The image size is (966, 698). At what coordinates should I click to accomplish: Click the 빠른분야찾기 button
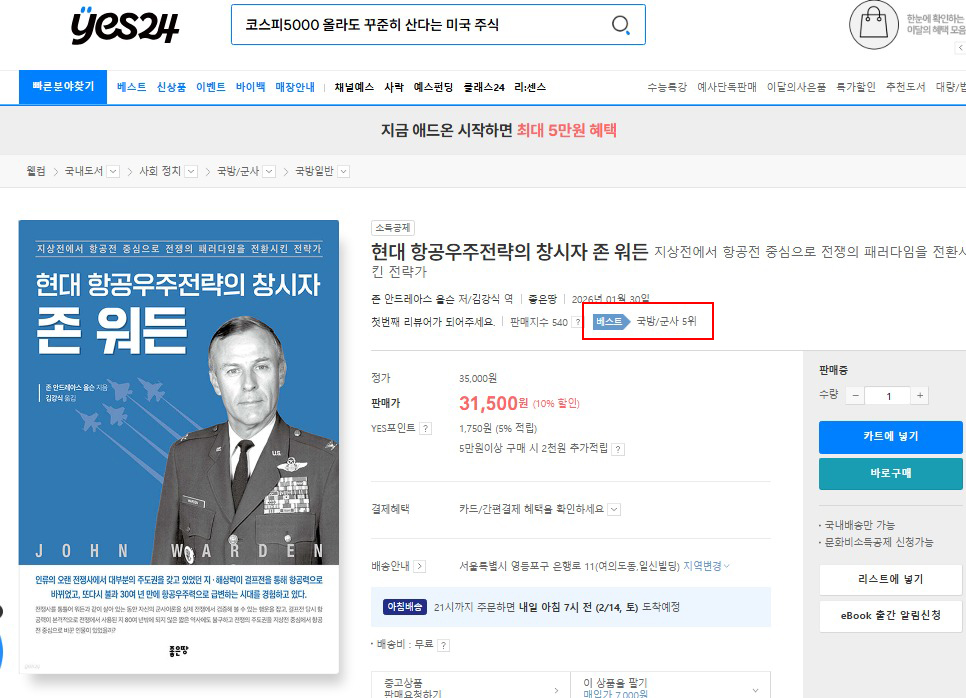click(x=62, y=87)
